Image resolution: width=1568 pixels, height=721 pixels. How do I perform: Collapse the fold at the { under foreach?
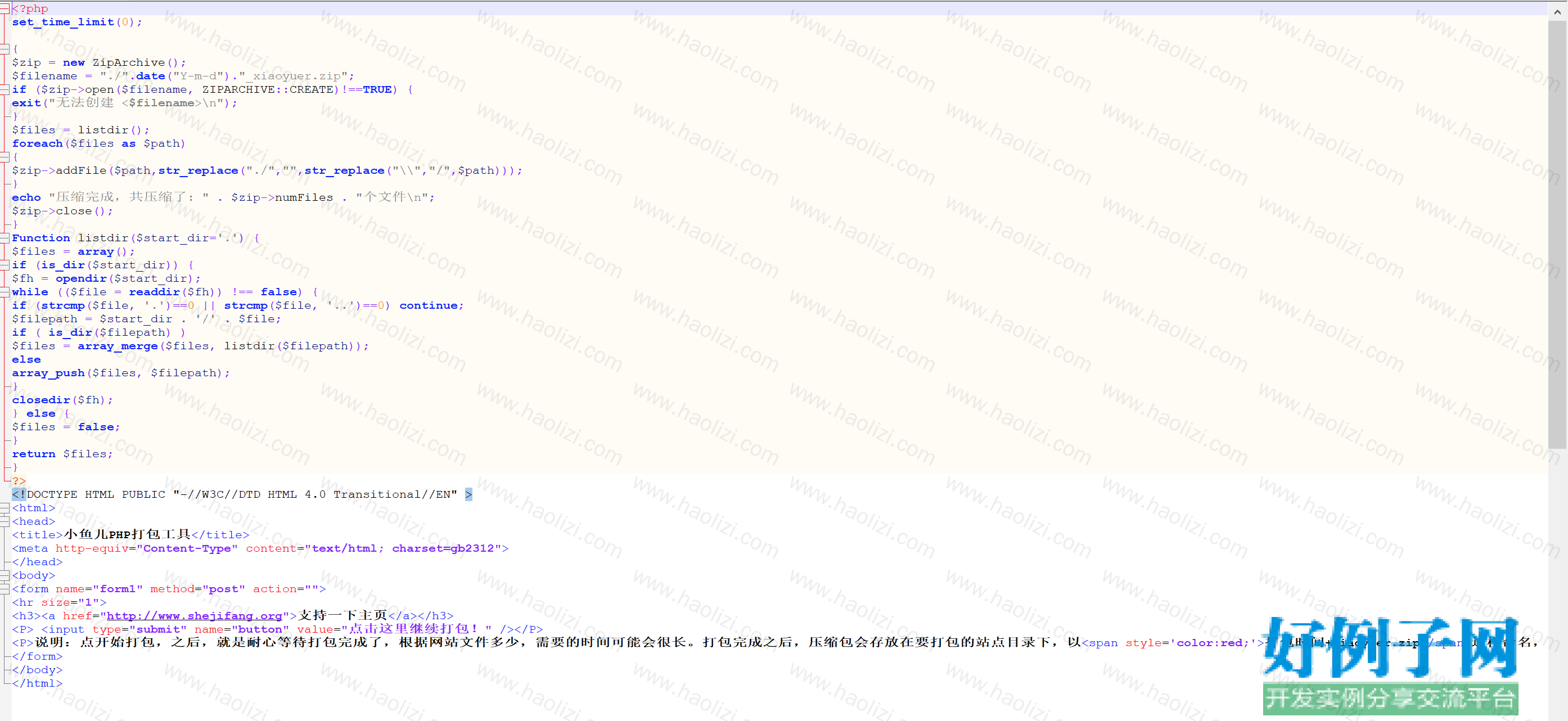point(4,157)
